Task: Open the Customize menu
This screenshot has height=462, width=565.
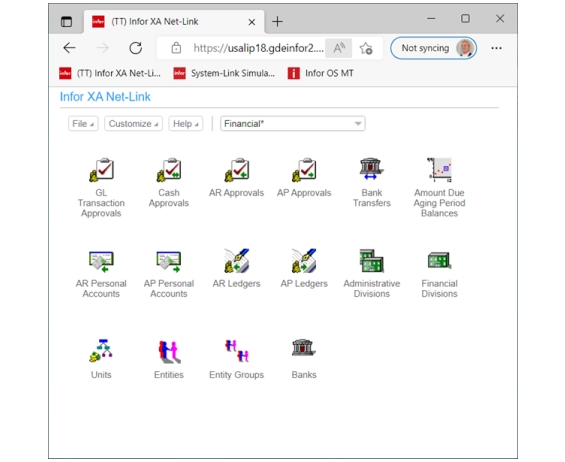Action: (x=133, y=124)
